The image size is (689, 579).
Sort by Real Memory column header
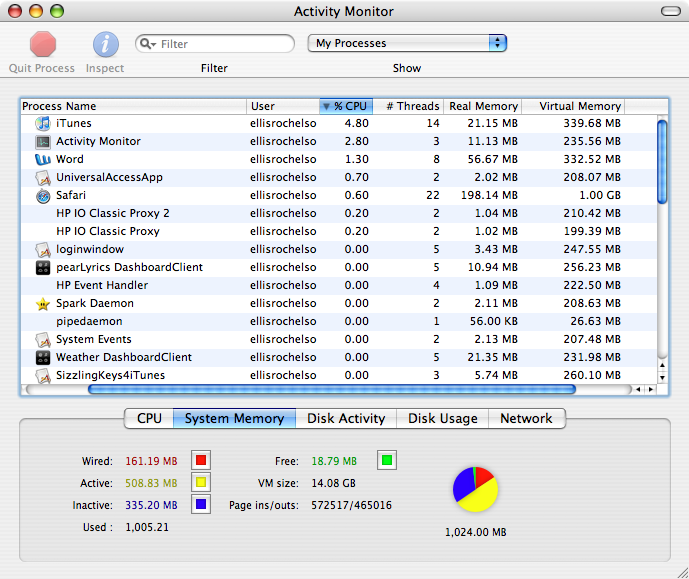(482, 106)
